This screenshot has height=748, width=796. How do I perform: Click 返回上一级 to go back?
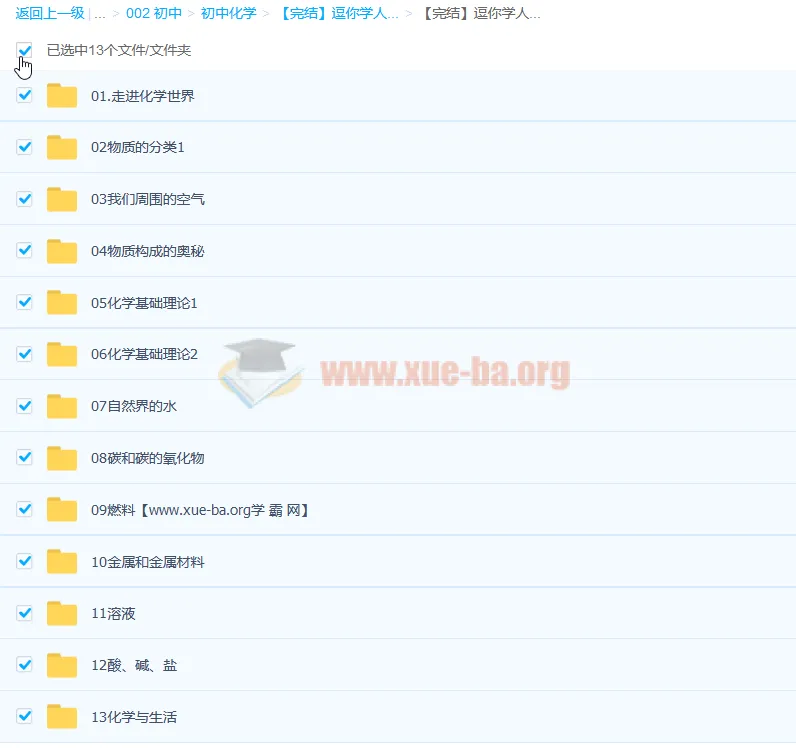50,14
